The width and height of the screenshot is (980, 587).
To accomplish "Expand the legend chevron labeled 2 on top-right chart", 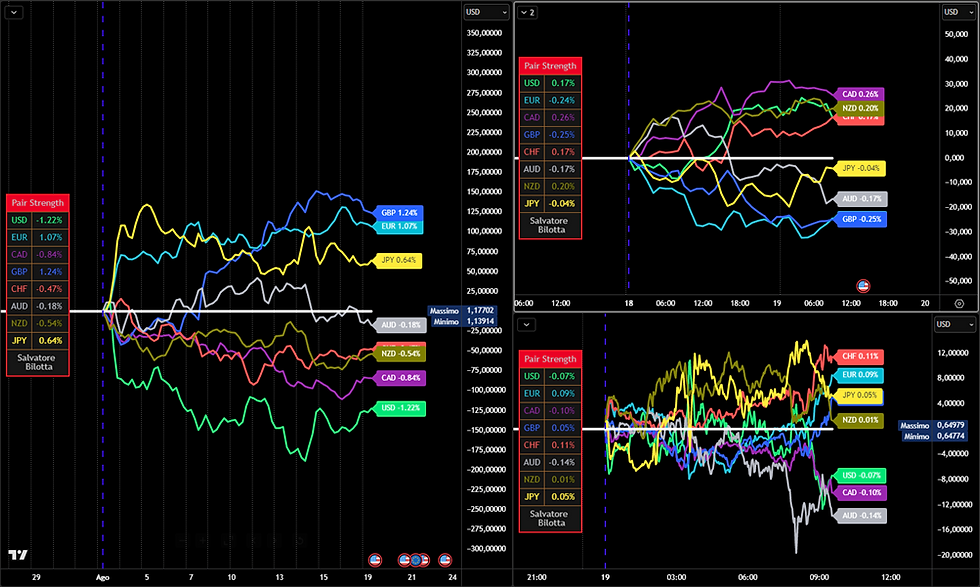I will click(528, 12).
